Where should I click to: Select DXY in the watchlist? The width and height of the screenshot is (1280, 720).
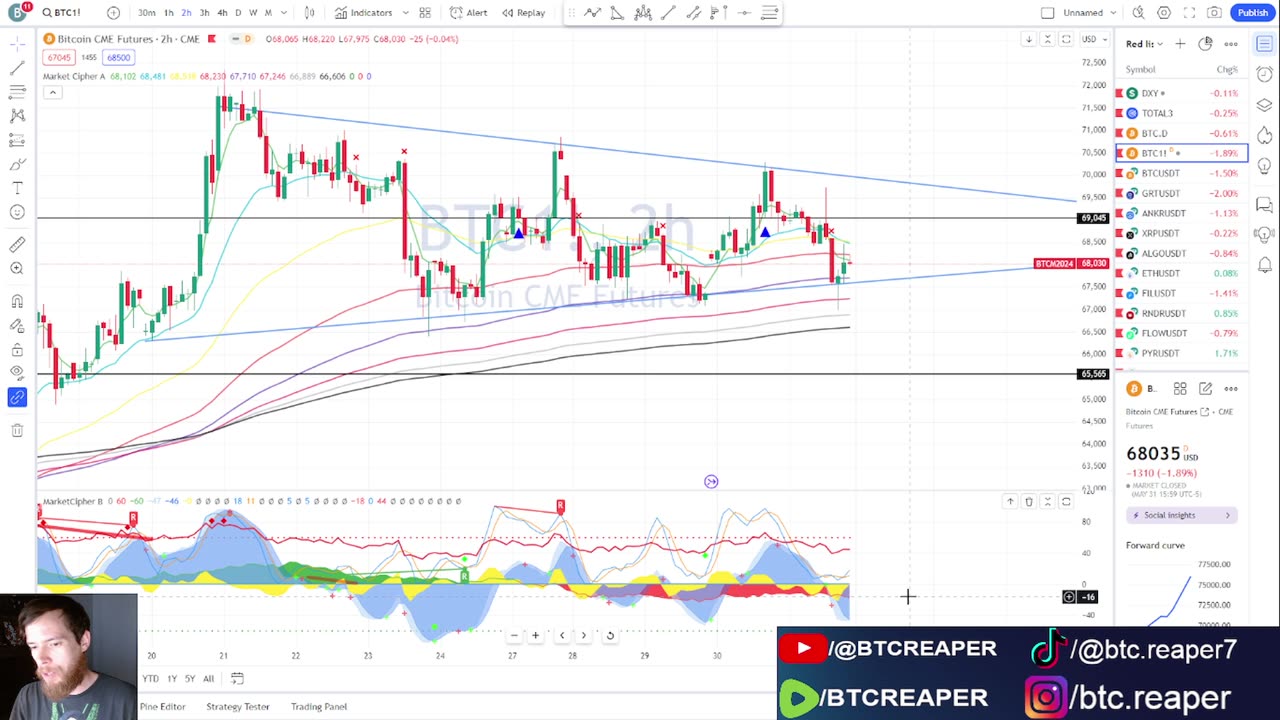1182,93
